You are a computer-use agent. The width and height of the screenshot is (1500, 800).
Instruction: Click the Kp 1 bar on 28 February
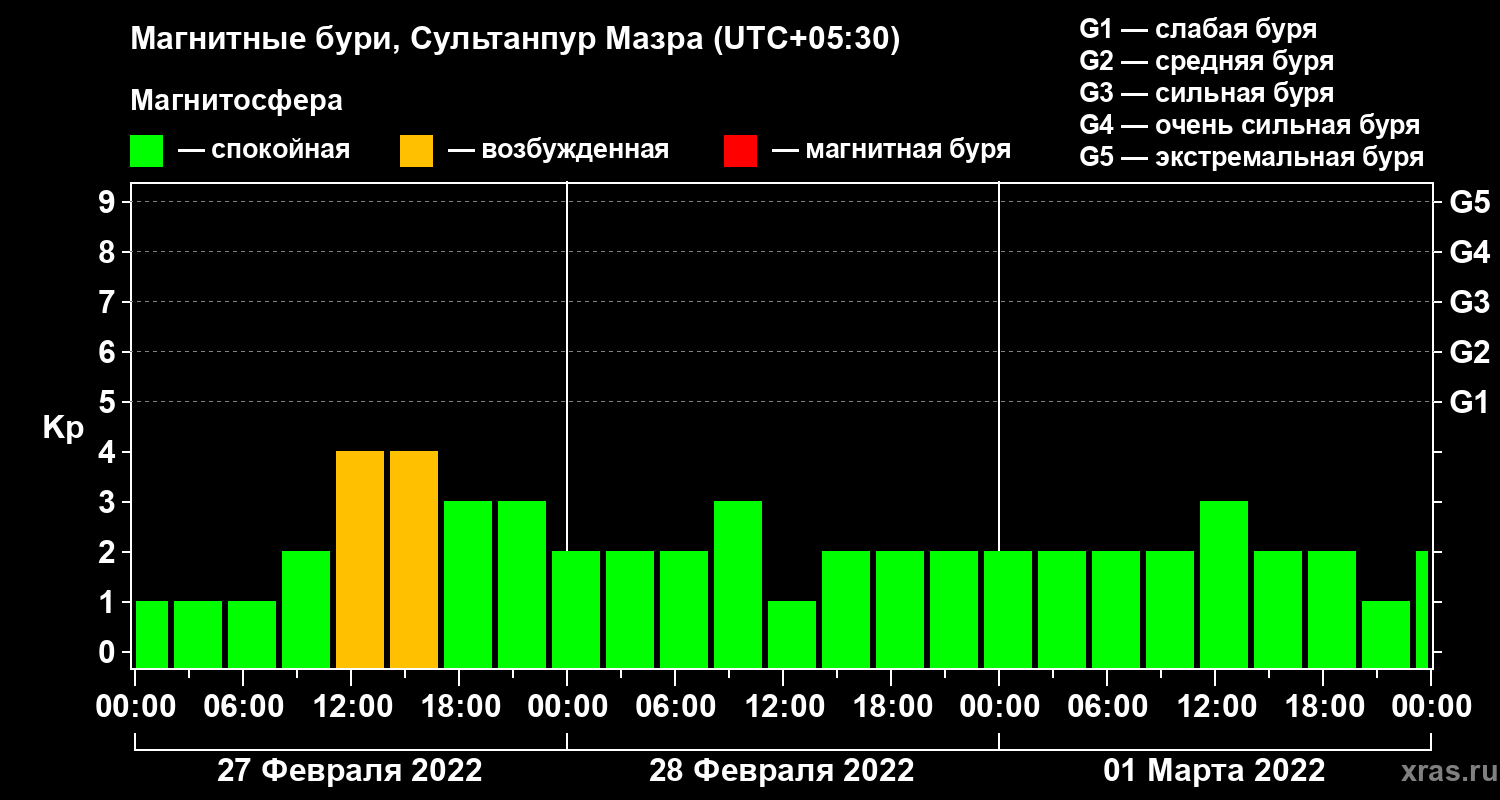point(792,635)
